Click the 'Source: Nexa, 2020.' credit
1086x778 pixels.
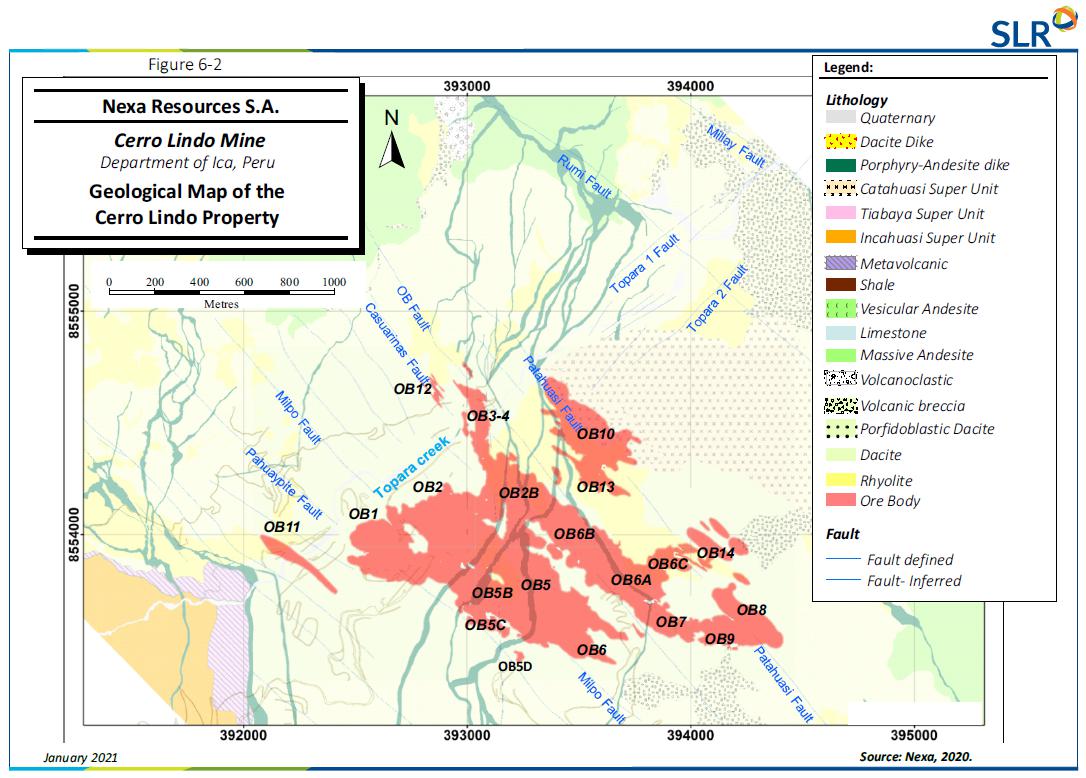(916, 757)
